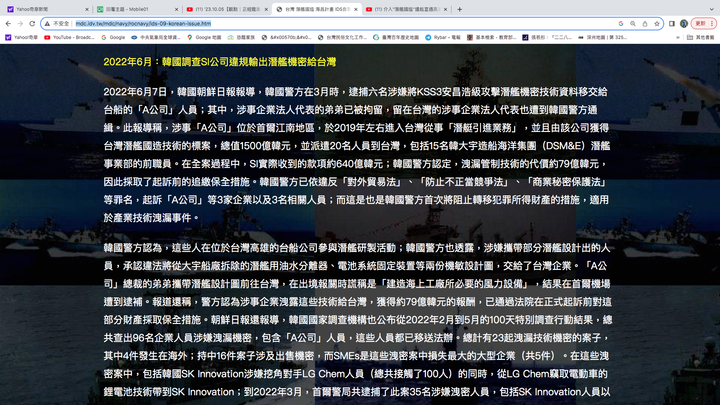720x405 pixels.
Task: Open the zoom magnifier icon in address bar
Action: tap(633, 23)
